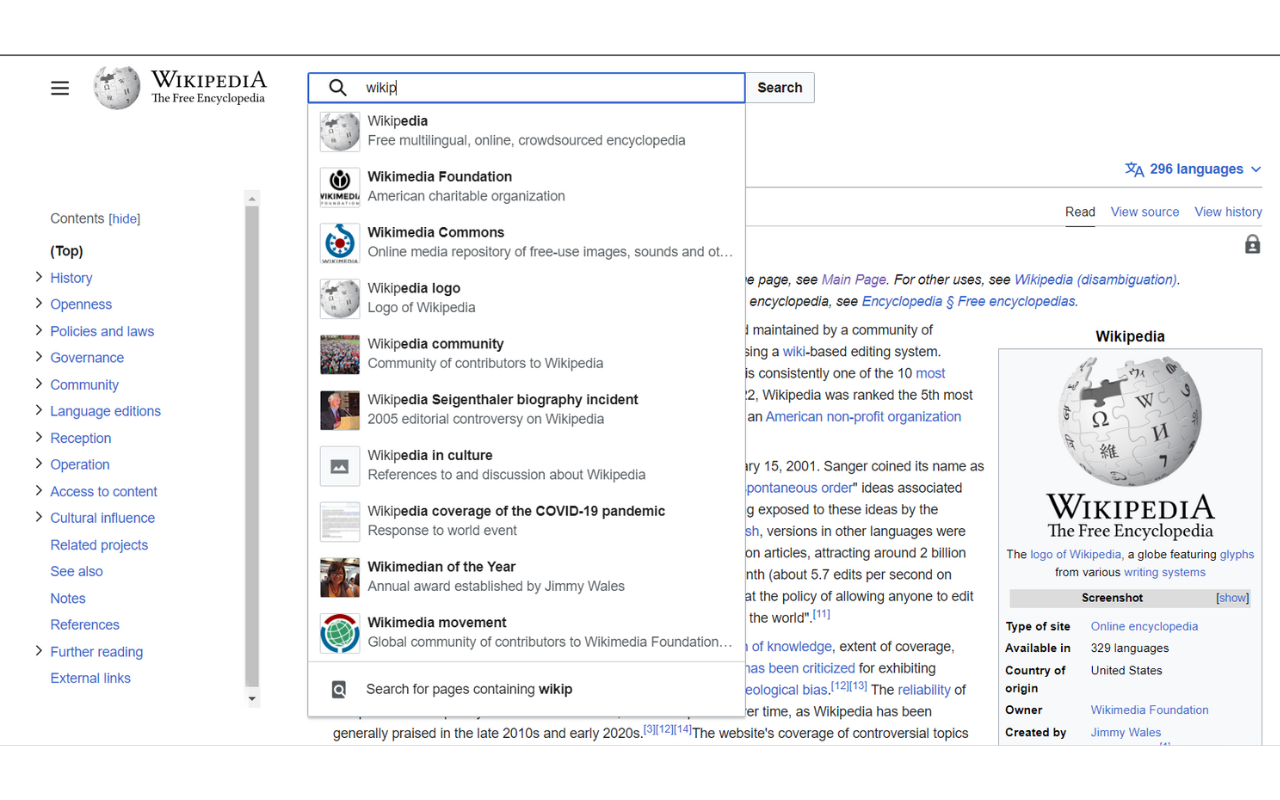Open the hamburger main menu
This screenshot has height=800, width=1280.
pos(60,88)
